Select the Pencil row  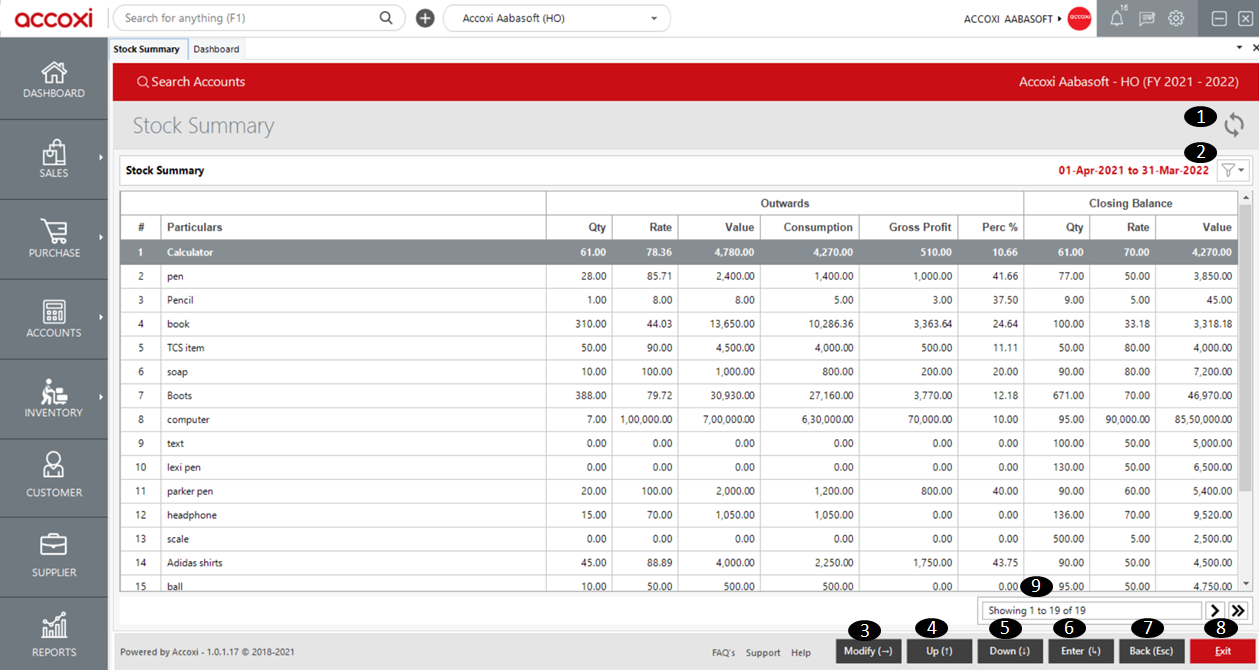click(x=679, y=300)
